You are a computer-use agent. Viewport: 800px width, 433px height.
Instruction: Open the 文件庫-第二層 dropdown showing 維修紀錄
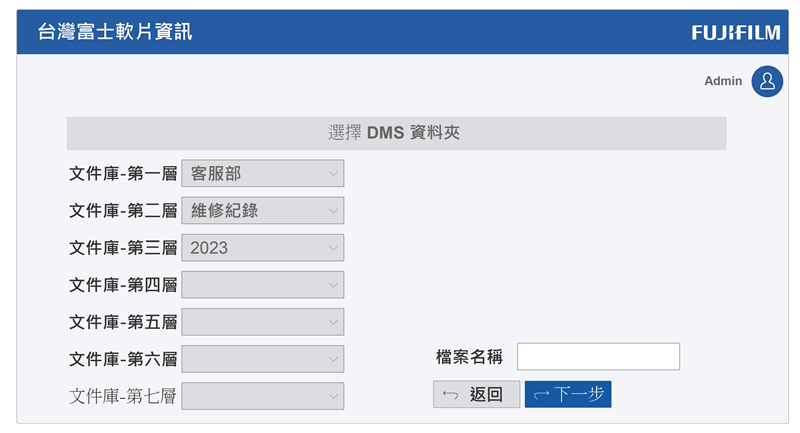[263, 210]
